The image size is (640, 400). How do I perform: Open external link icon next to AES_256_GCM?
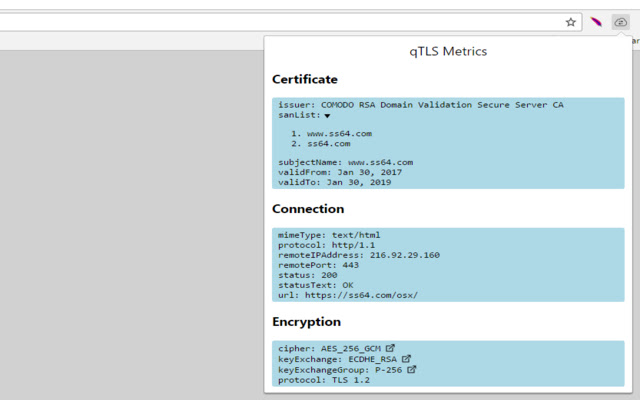point(390,348)
